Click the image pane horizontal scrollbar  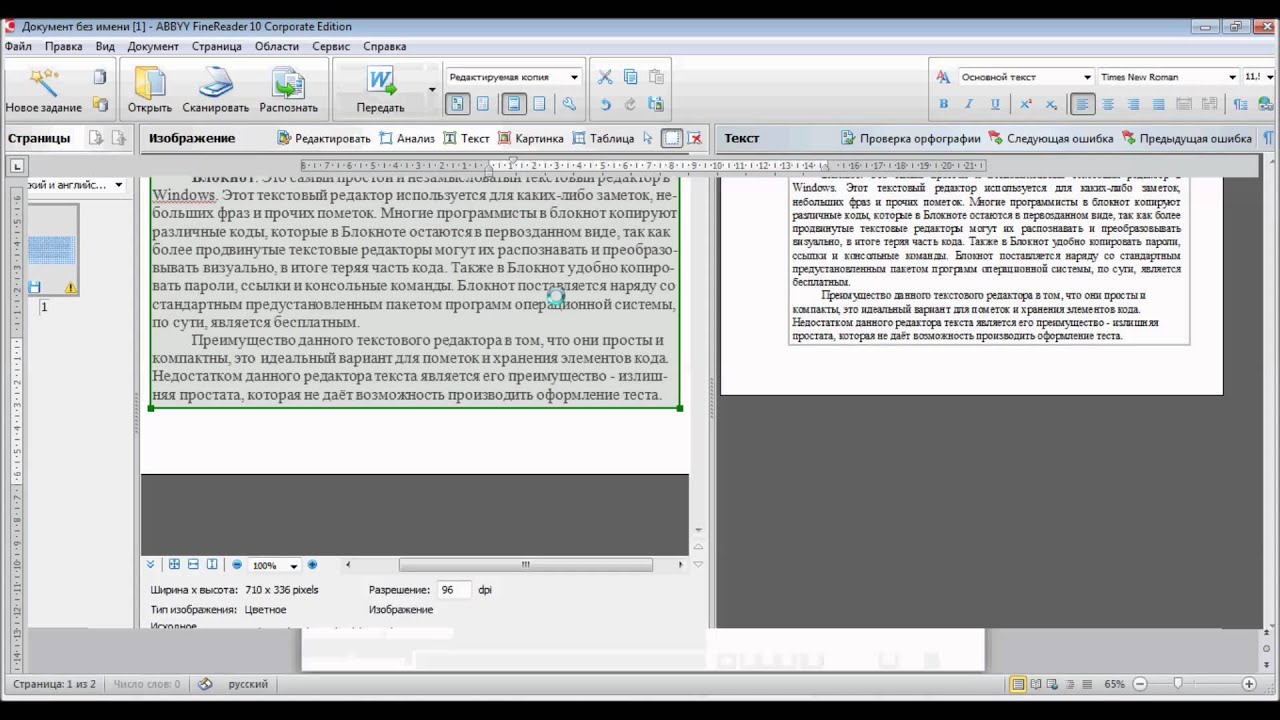(x=525, y=565)
